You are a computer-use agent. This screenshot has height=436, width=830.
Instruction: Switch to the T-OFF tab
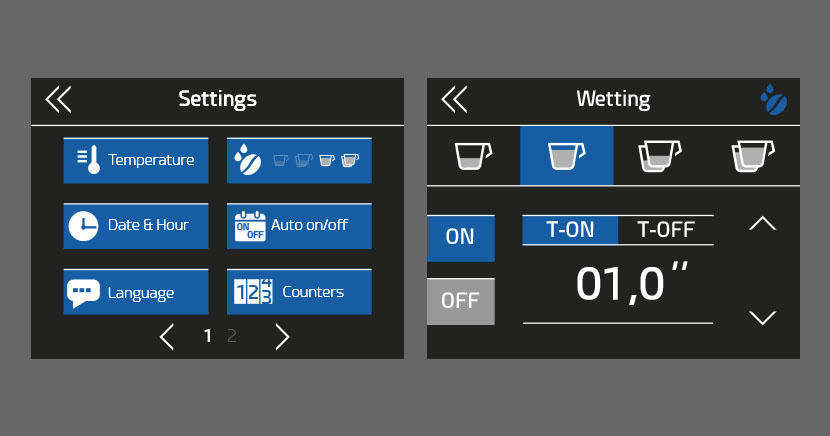coord(666,230)
